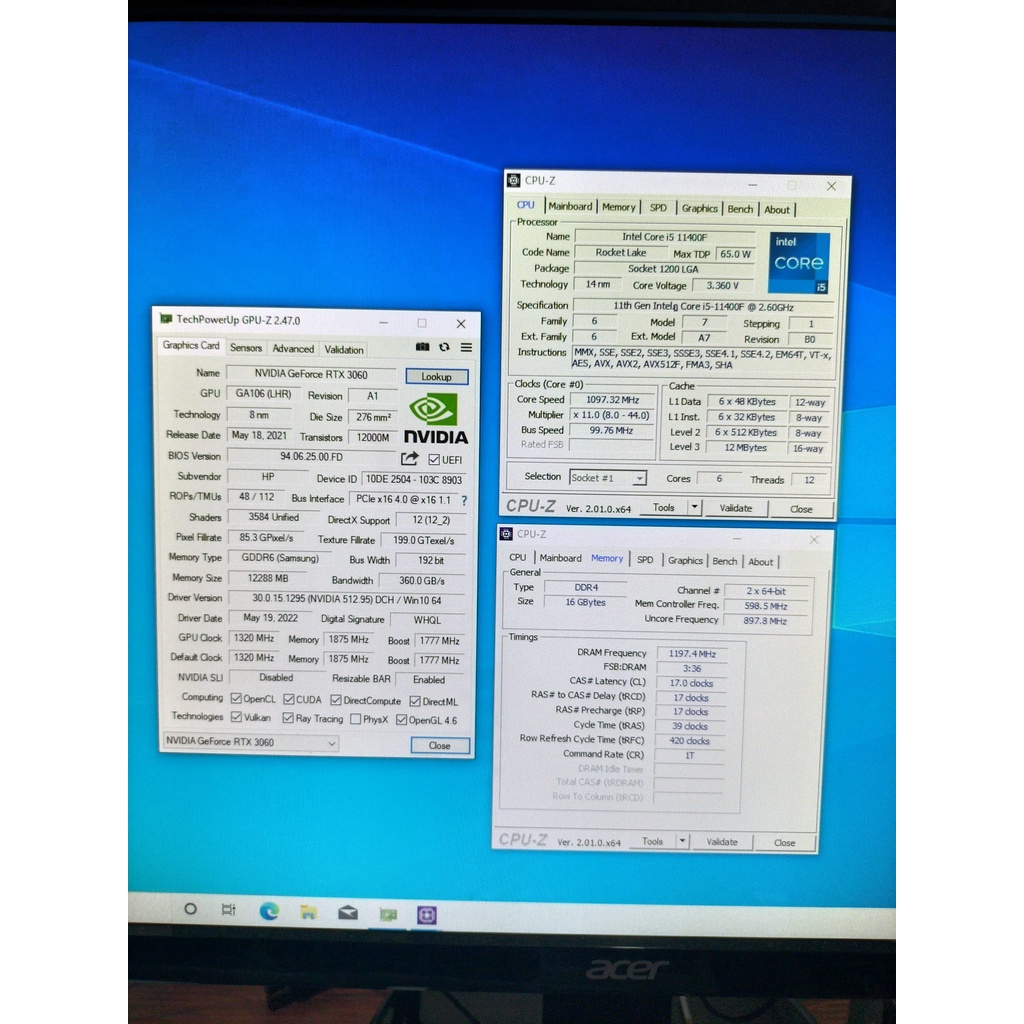
Task: Click the Device ID value field
Action: coord(413,479)
